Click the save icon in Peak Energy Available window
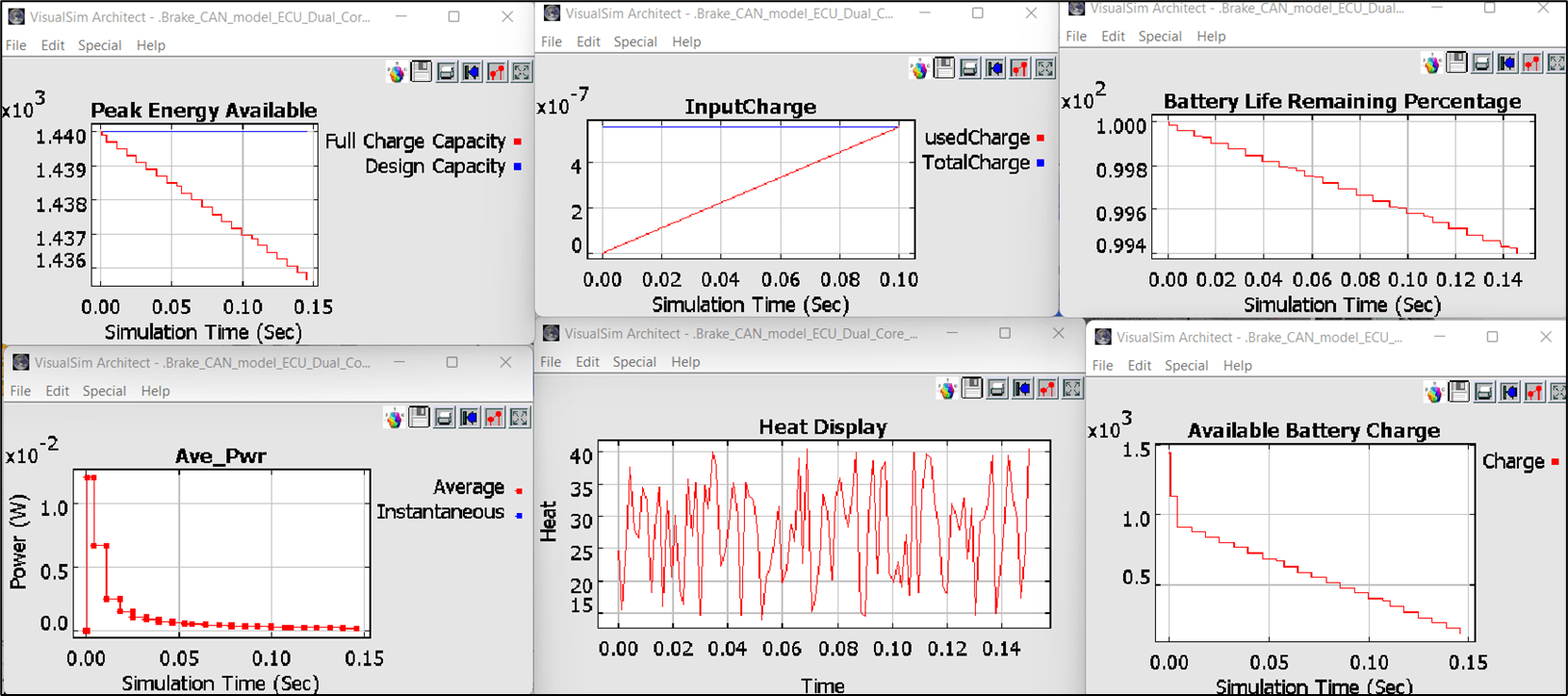 tap(422, 72)
